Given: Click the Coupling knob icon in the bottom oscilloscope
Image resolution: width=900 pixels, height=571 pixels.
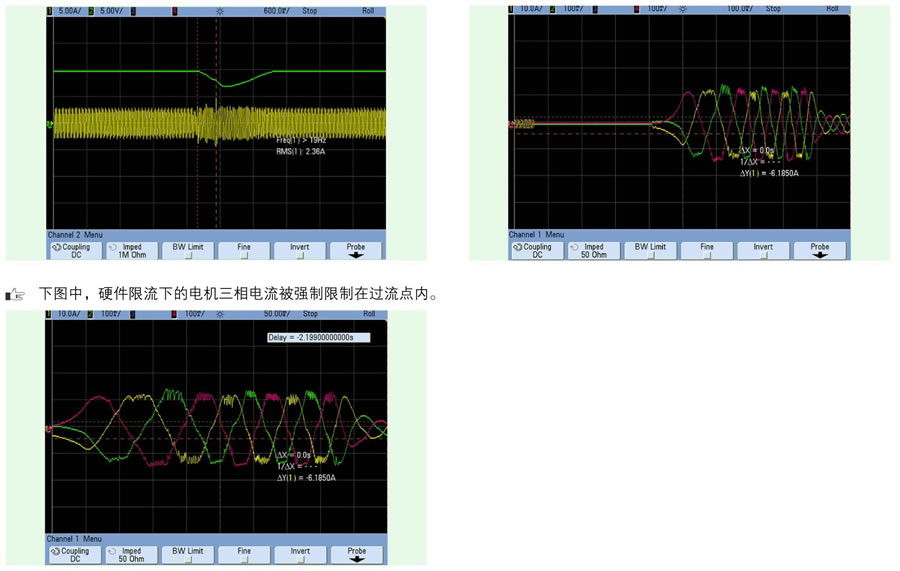Looking at the screenshot, I should [56, 551].
